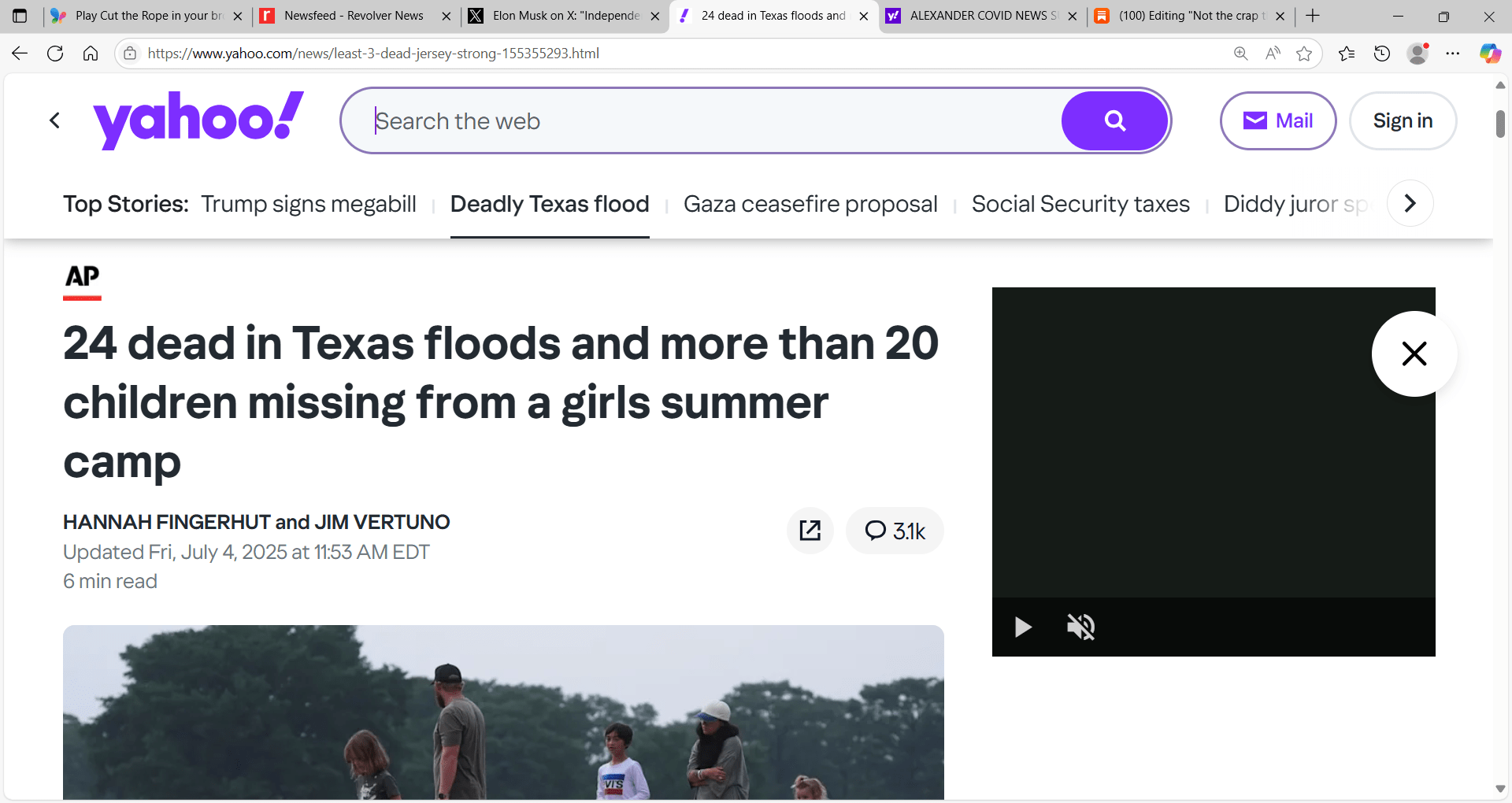
Task: Click the scrollbar down arrow
Action: (1500, 789)
